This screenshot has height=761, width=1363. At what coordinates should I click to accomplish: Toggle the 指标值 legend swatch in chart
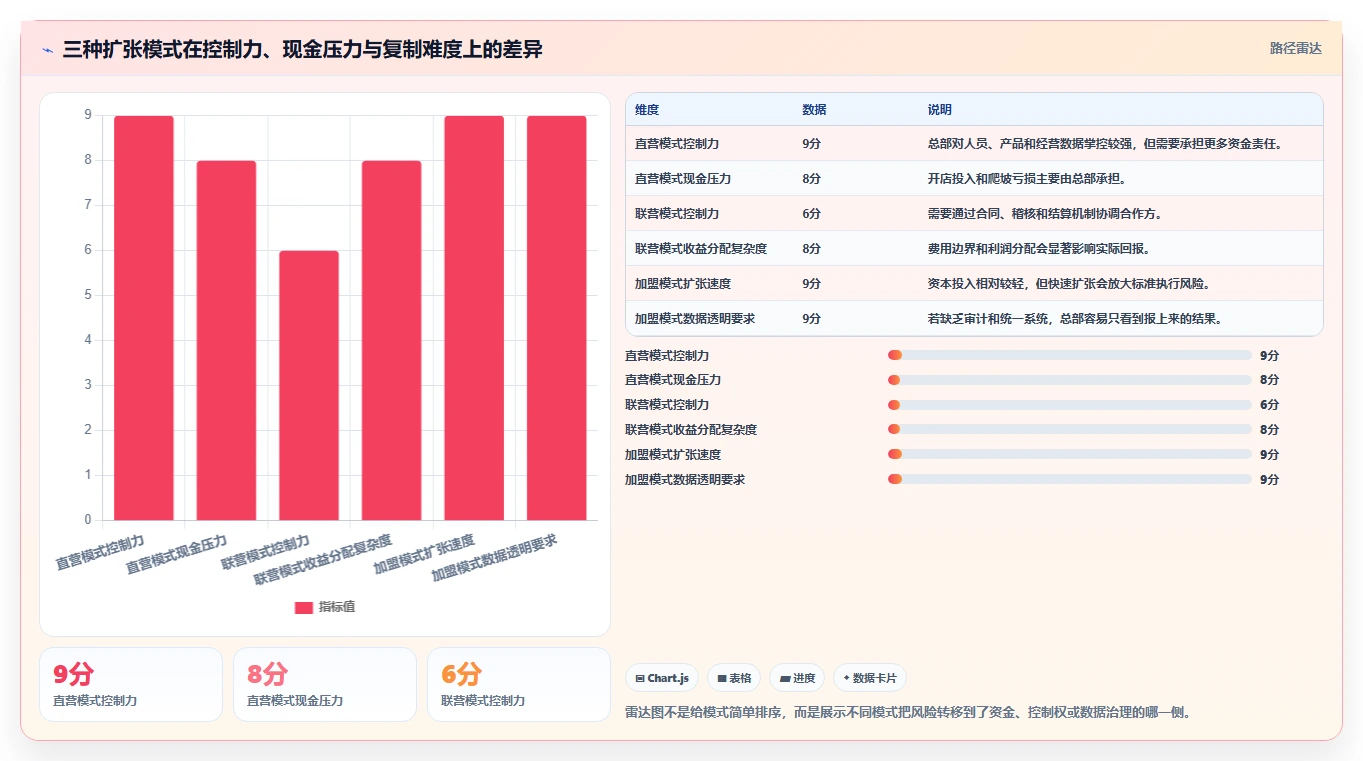[304, 607]
